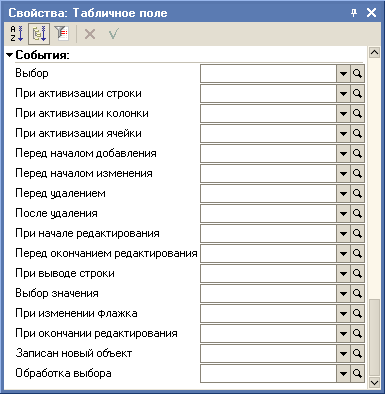Image resolution: width=385 pixels, height=394 pixels.
Task: Open dropdown for Обработка выбора
Action: [x=343, y=374]
